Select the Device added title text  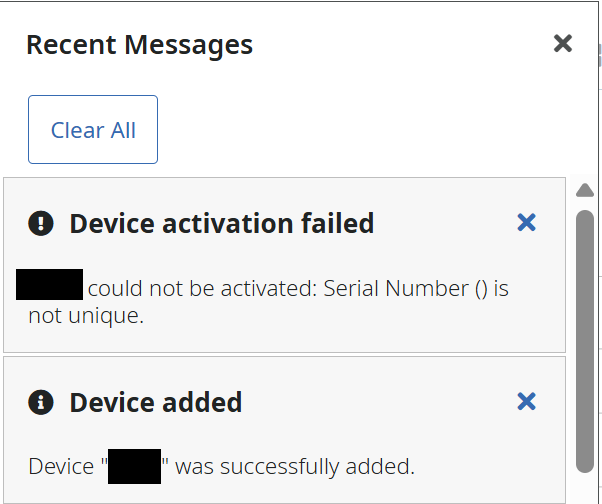pyautogui.click(x=155, y=403)
